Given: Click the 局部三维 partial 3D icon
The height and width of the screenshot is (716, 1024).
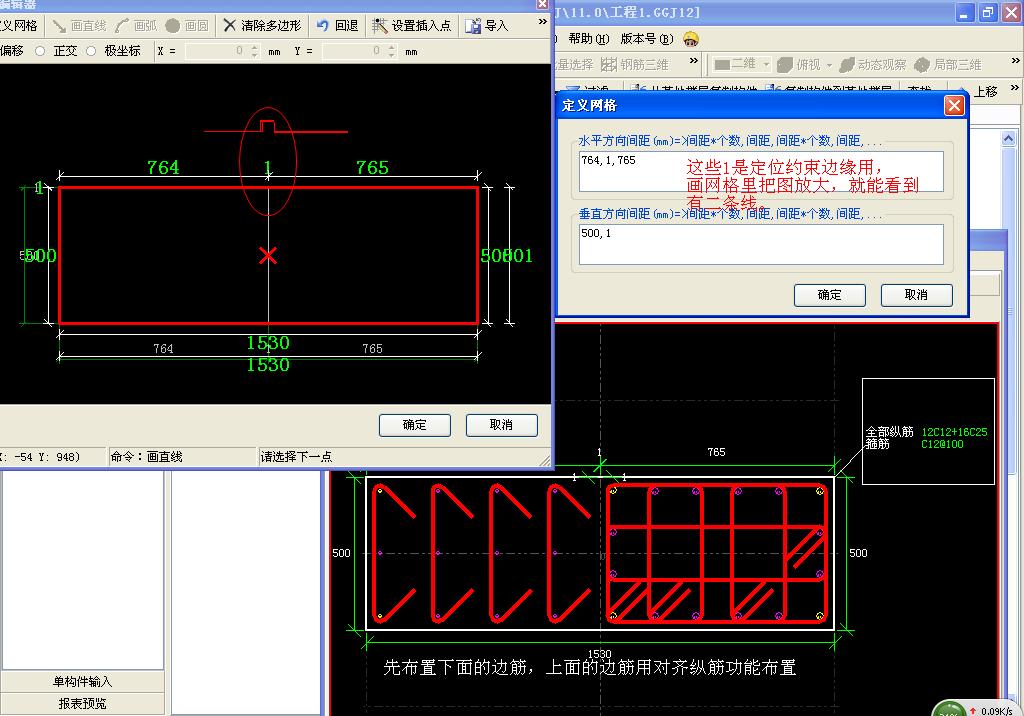Looking at the screenshot, I should (x=921, y=64).
